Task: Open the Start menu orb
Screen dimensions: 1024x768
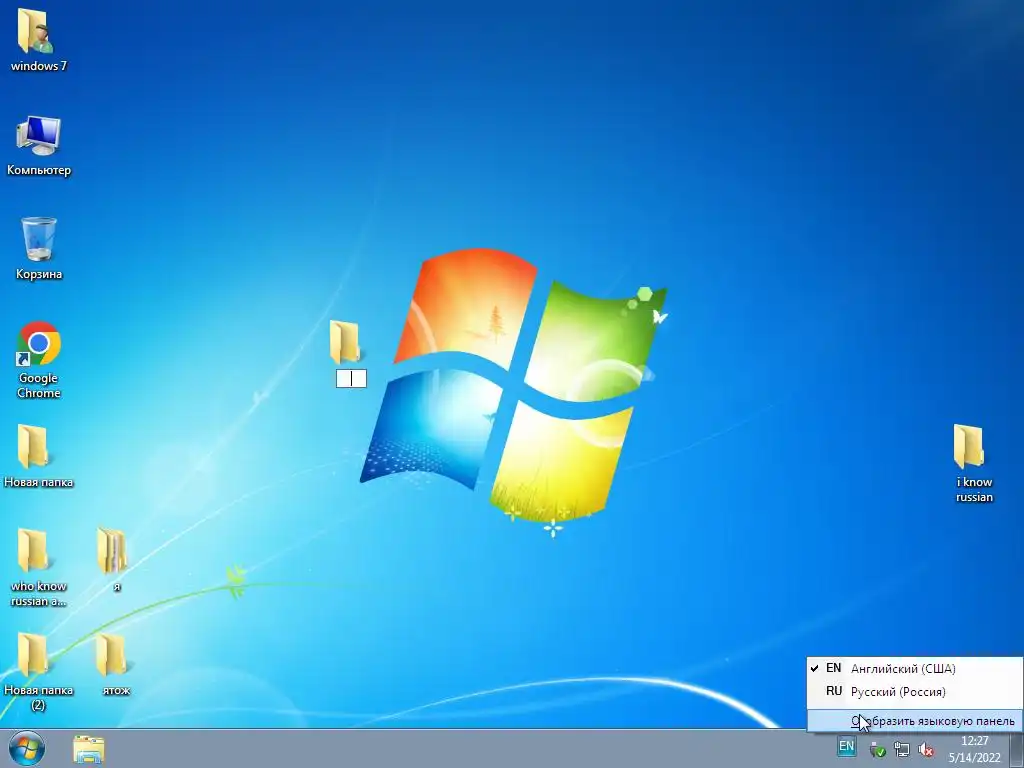Action: [x=27, y=749]
